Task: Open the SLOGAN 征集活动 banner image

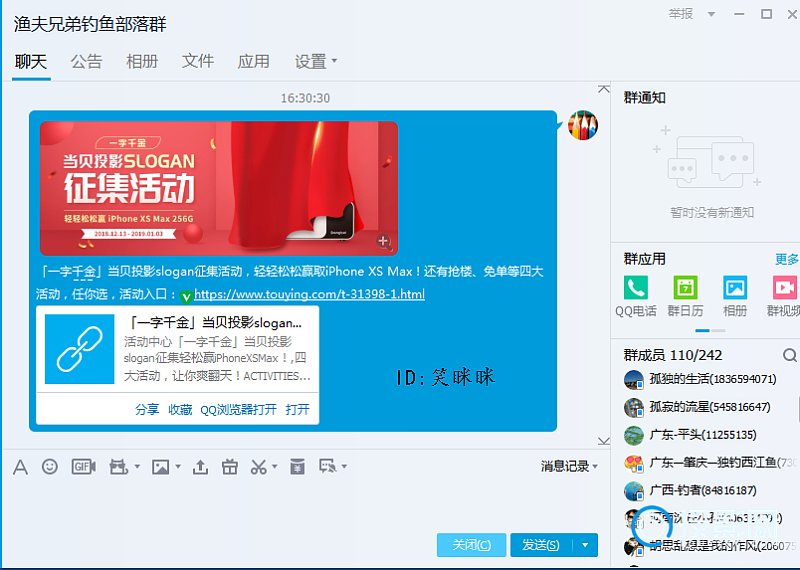Action: 219,188
